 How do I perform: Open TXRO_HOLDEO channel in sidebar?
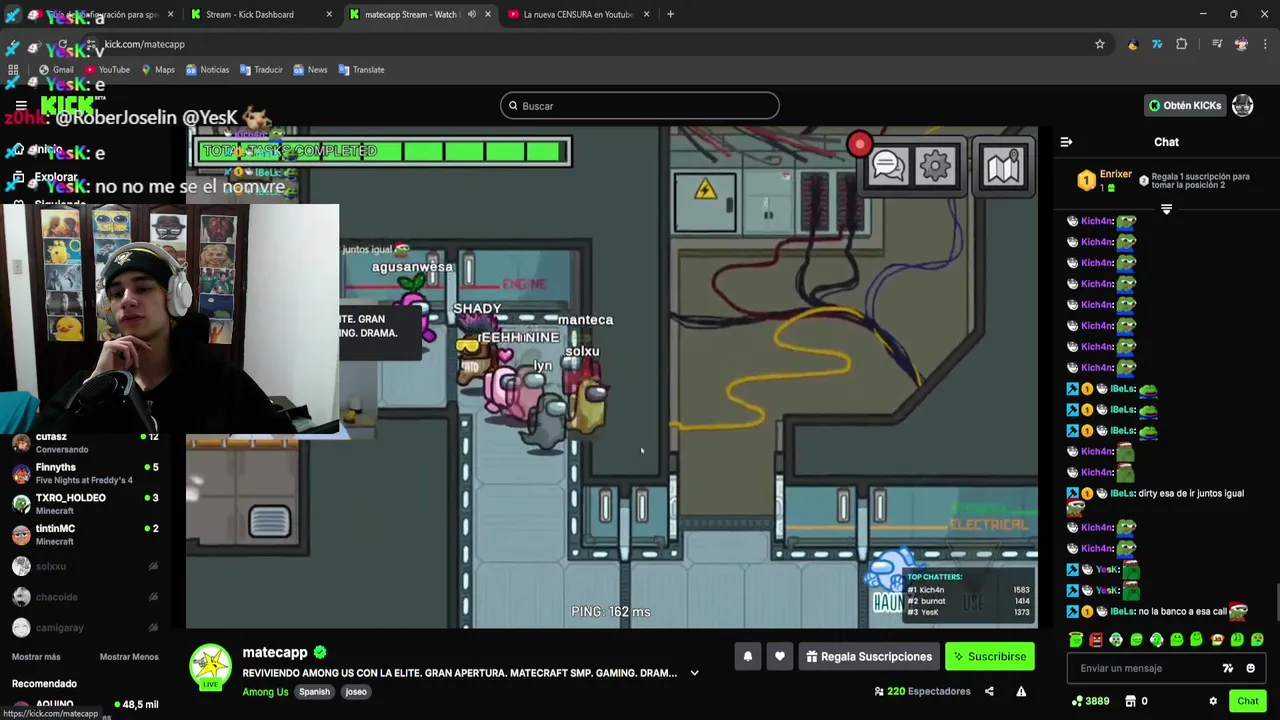tap(85, 504)
